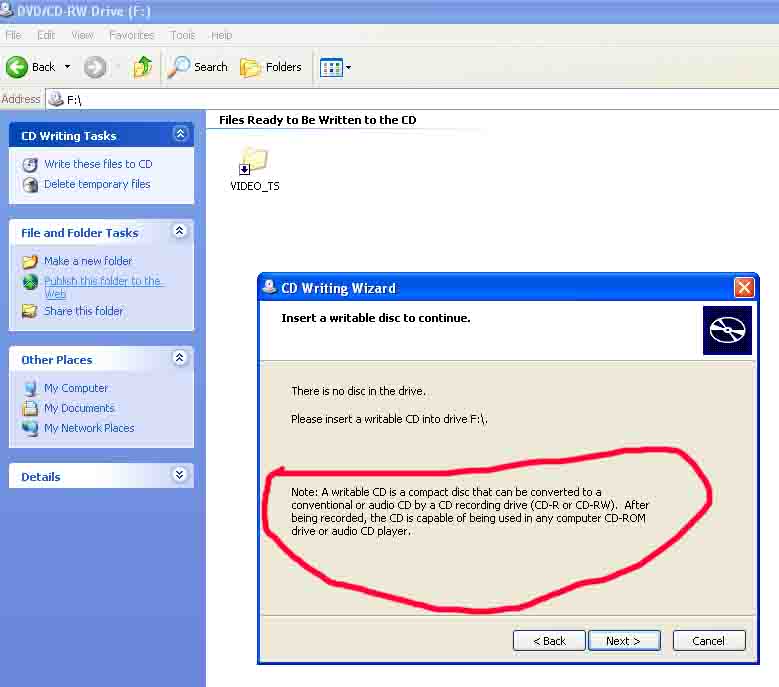Click the CD Writing Tasks header title
This screenshot has height=687, width=779.
(x=69, y=136)
